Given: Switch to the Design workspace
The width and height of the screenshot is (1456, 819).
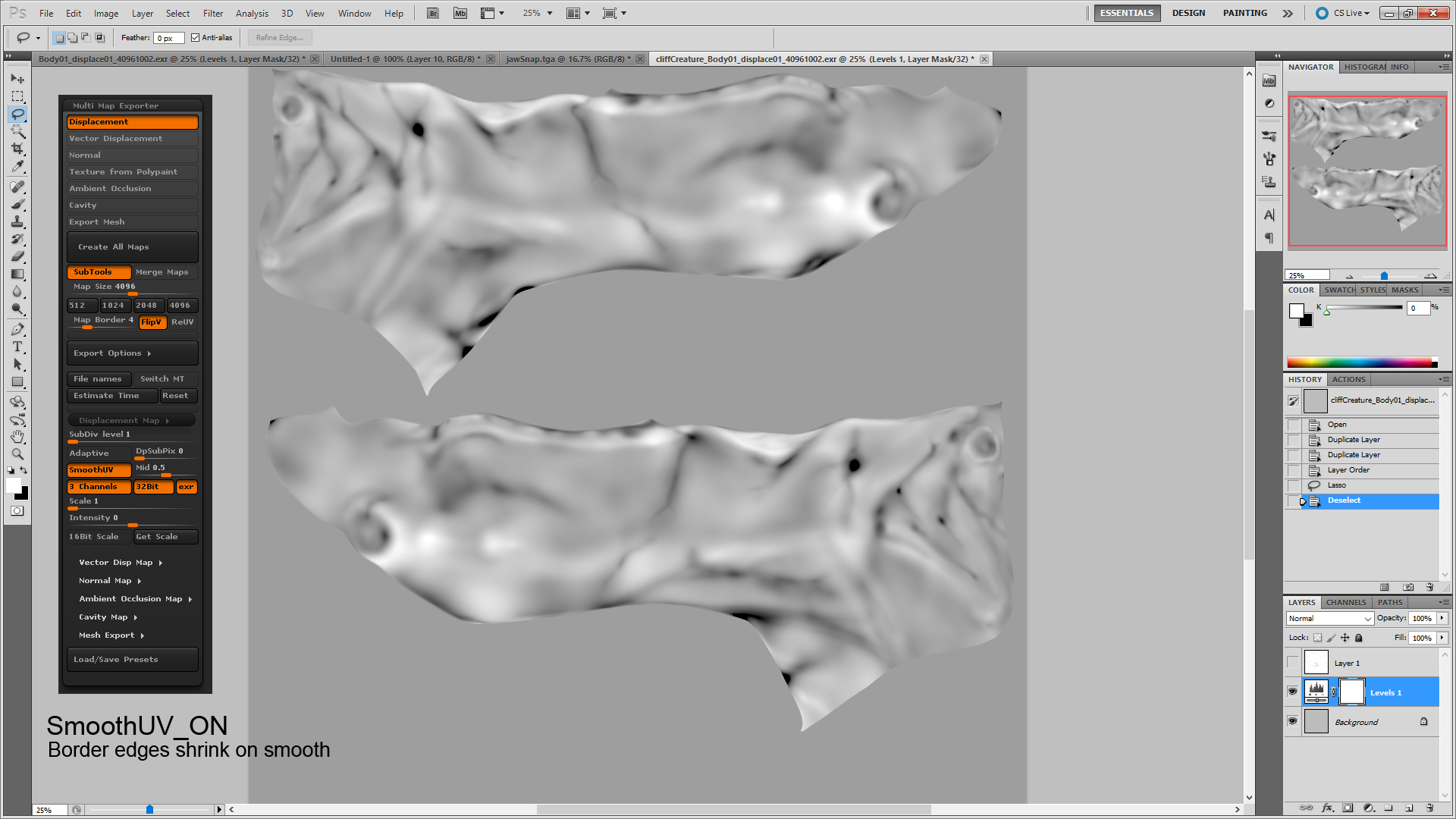Looking at the screenshot, I should [x=1188, y=13].
